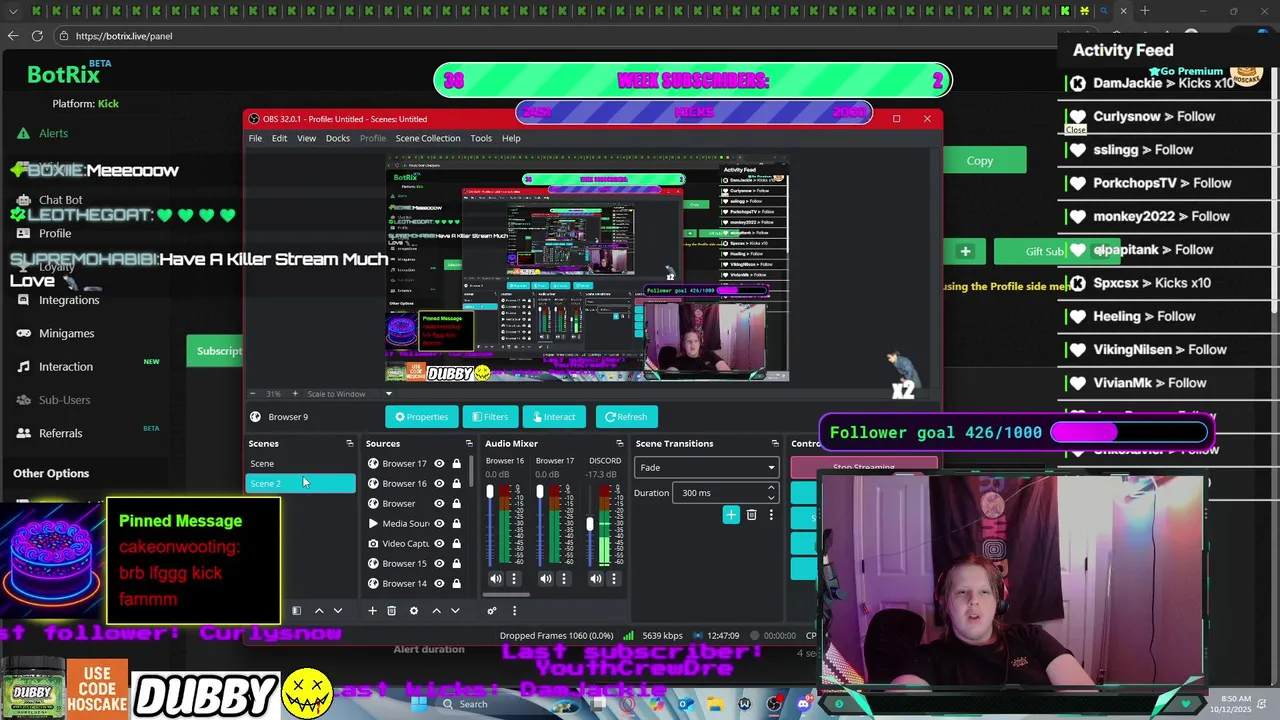Open Alerts in BotRix sidebar
Screen dimensions: 1280x720
click(53, 133)
